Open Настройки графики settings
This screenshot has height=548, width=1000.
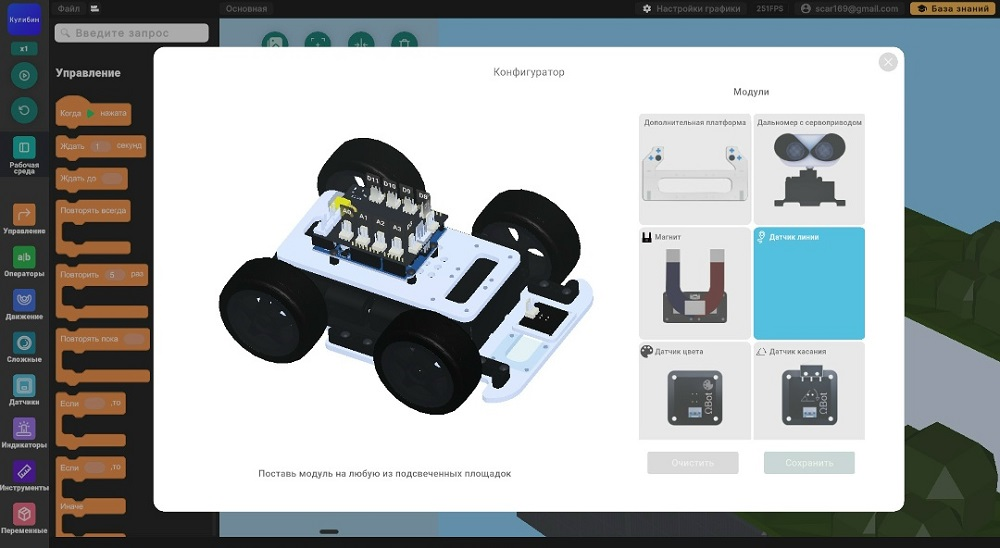point(691,8)
